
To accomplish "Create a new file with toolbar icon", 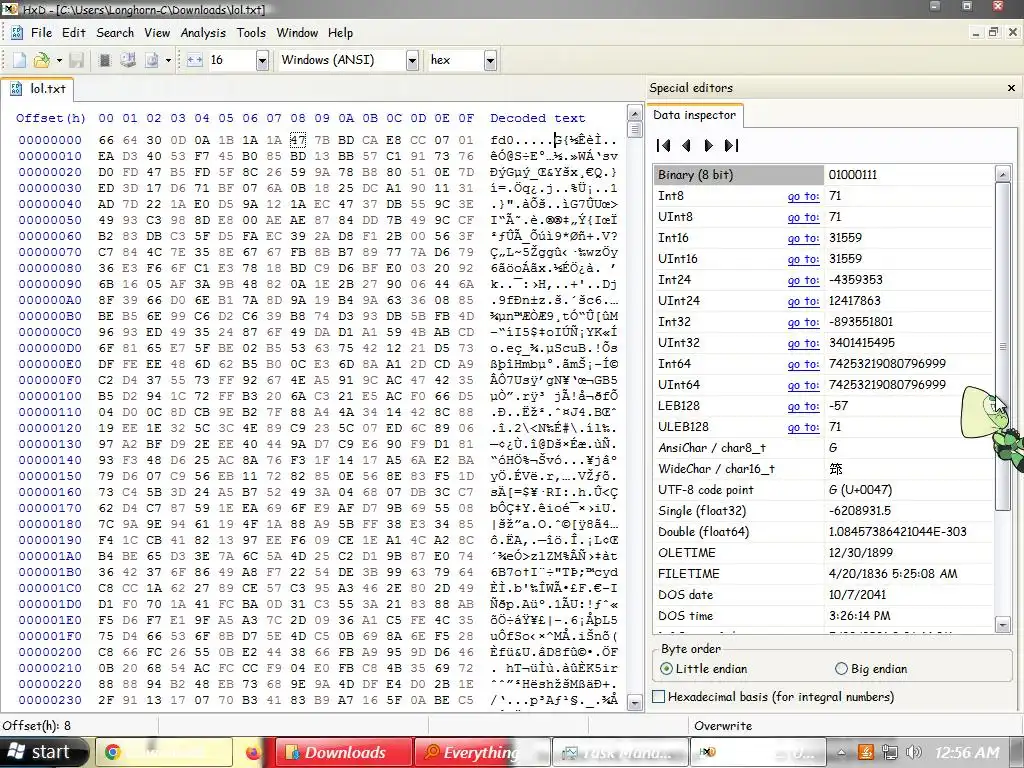I will 20,60.
